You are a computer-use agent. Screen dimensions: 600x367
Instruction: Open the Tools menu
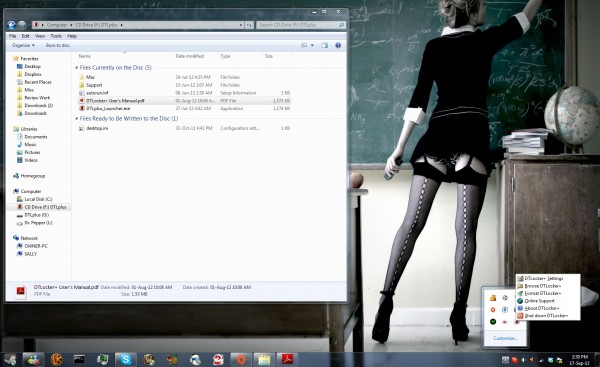click(x=56, y=36)
